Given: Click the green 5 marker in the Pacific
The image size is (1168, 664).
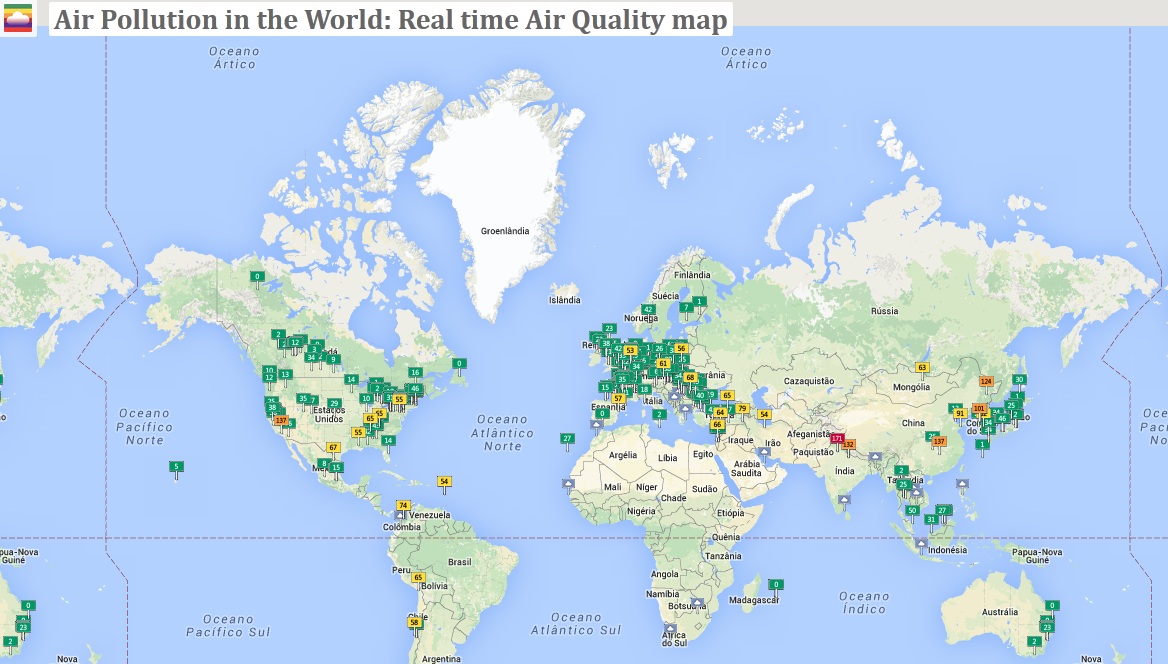Looking at the screenshot, I should coord(176,466).
